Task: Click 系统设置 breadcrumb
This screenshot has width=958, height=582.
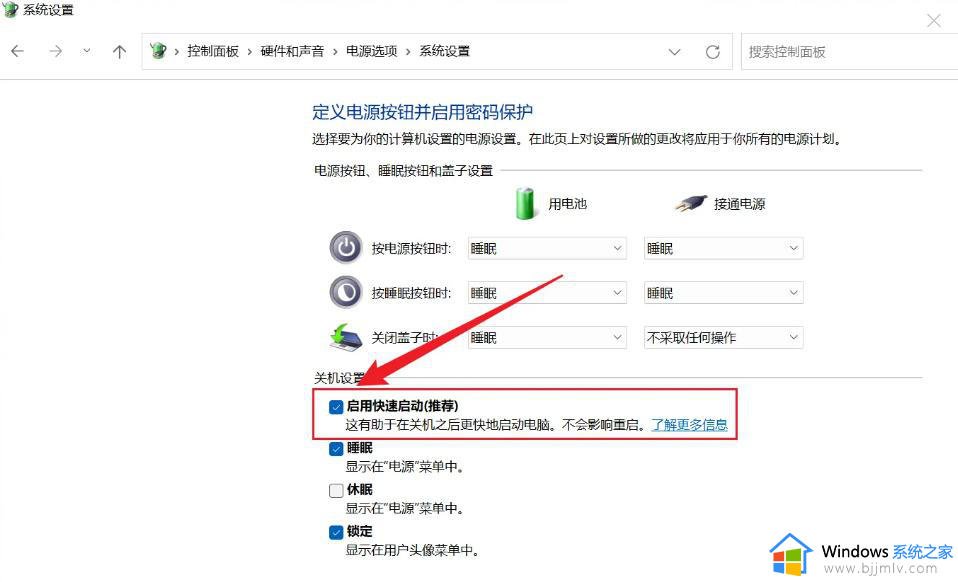Action: [x=444, y=51]
